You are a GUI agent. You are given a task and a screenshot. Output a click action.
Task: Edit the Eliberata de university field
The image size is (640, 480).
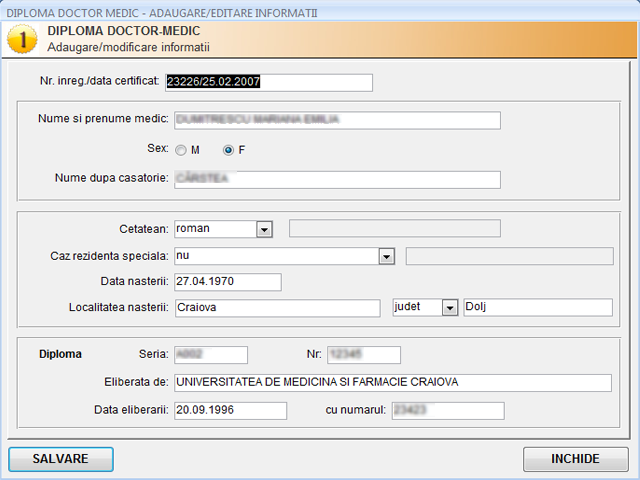(x=391, y=382)
